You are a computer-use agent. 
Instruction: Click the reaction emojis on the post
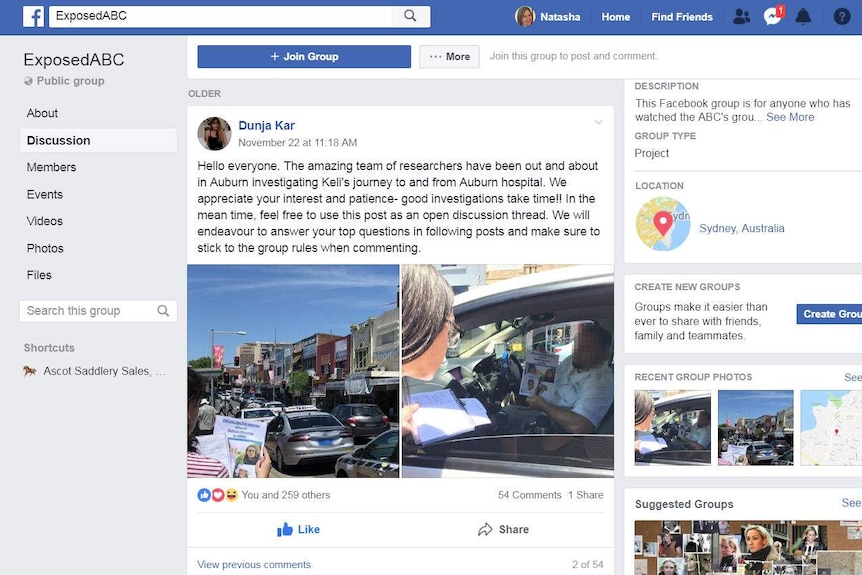[218, 495]
